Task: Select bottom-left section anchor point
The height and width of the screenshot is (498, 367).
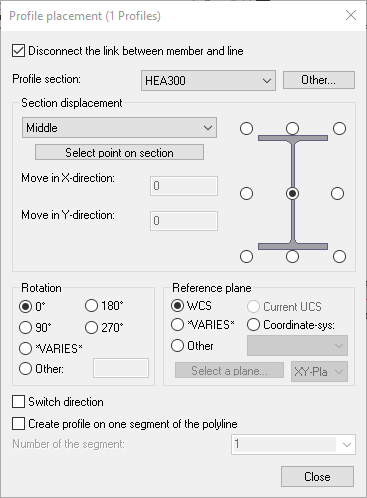Action: [x=246, y=256]
